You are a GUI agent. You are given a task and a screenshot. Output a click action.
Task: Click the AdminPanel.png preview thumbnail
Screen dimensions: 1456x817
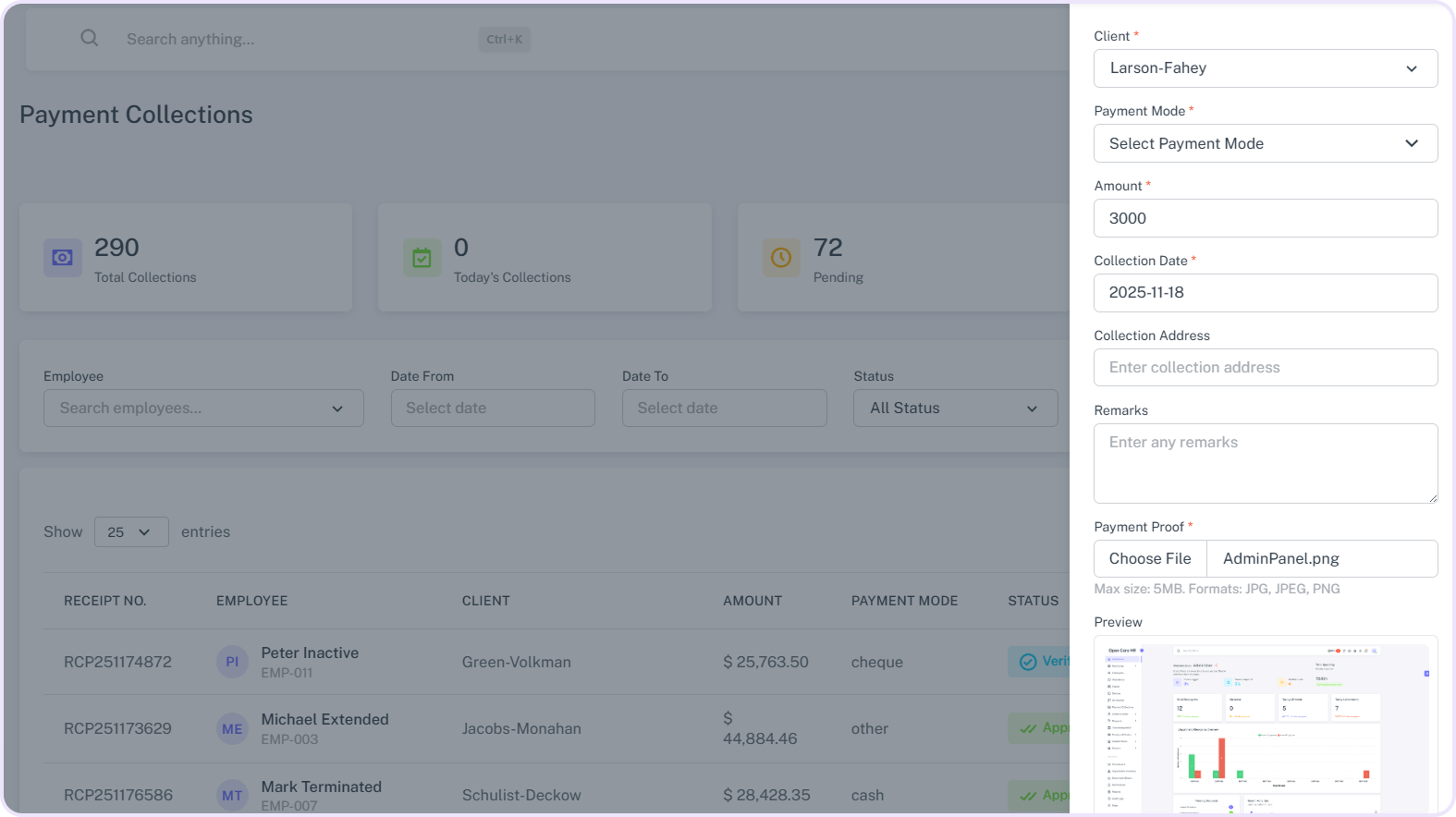click(x=1265, y=726)
